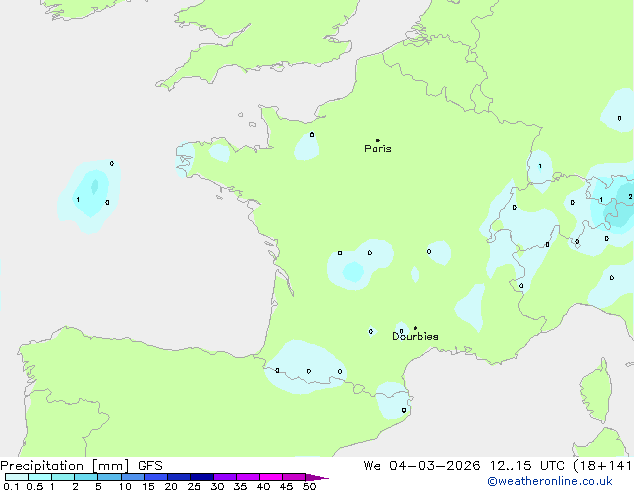Select legend swatch between 2 and 5
Viewport: 634px width, 490px height.
click(x=86, y=477)
